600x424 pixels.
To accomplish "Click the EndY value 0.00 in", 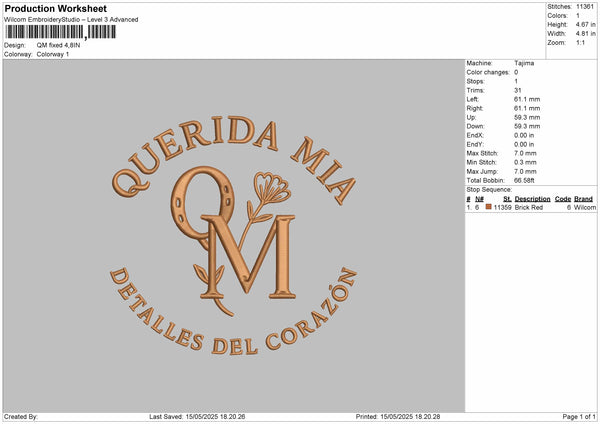I will [524, 144].
